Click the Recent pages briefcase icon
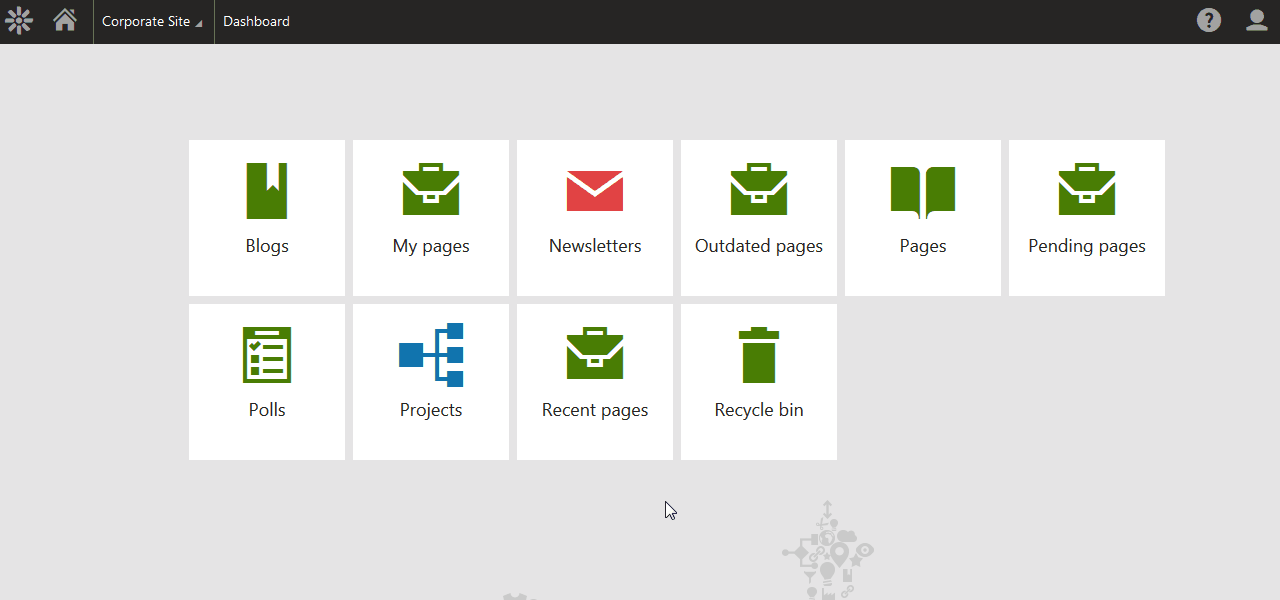1280x600 pixels. 595,353
